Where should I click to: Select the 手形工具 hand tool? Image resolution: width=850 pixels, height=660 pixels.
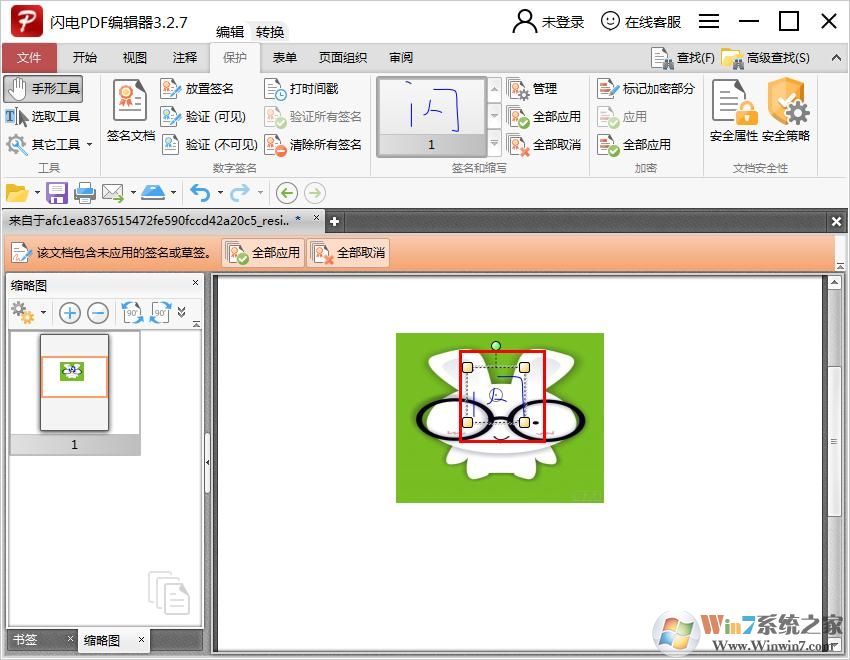pyautogui.click(x=43, y=88)
